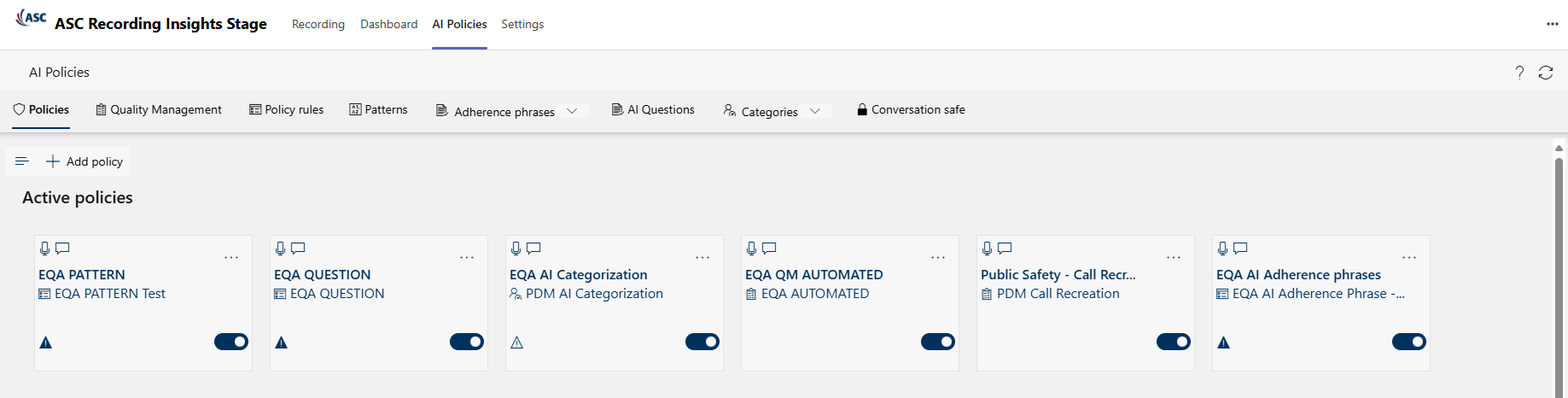Open the Policy rules sub-tab

point(287,109)
